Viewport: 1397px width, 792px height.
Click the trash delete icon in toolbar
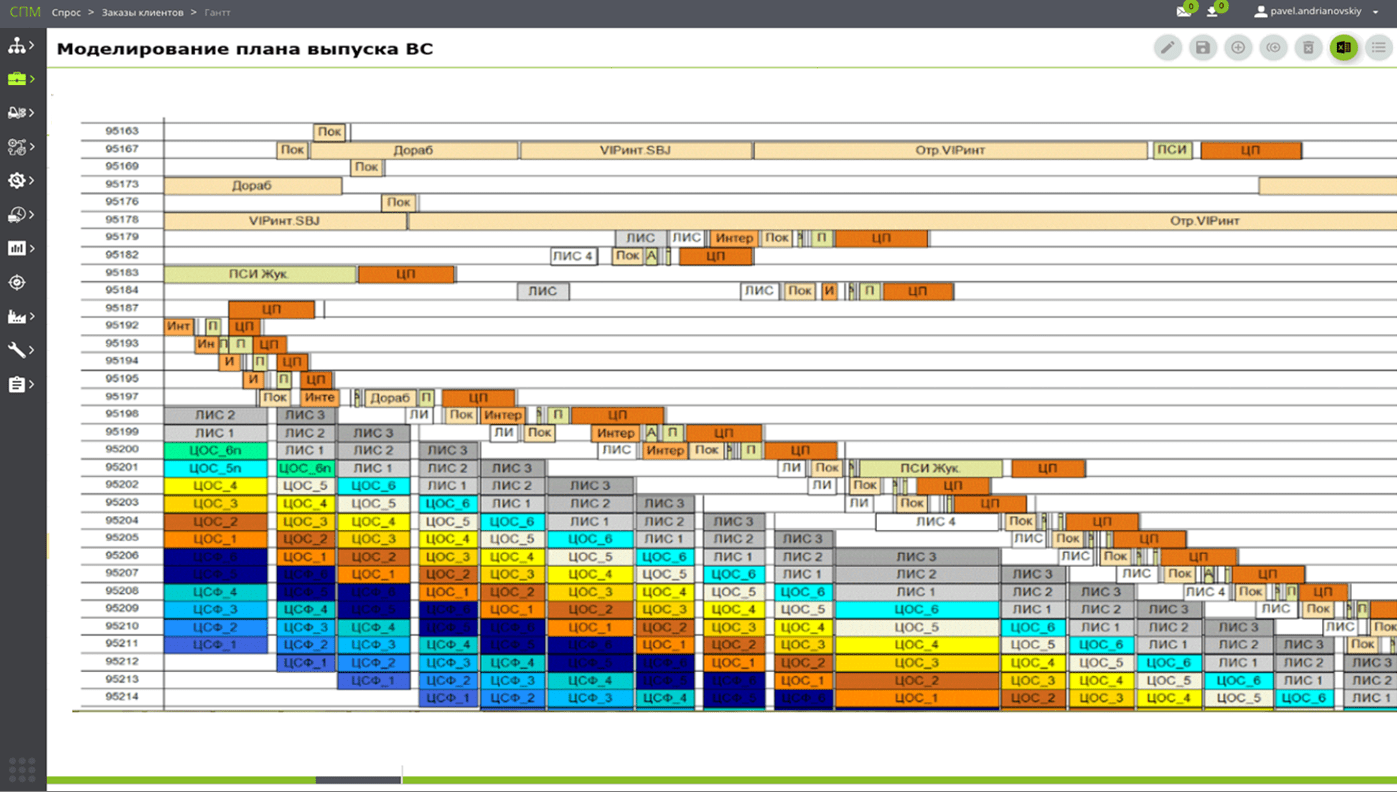[1308, 48]
